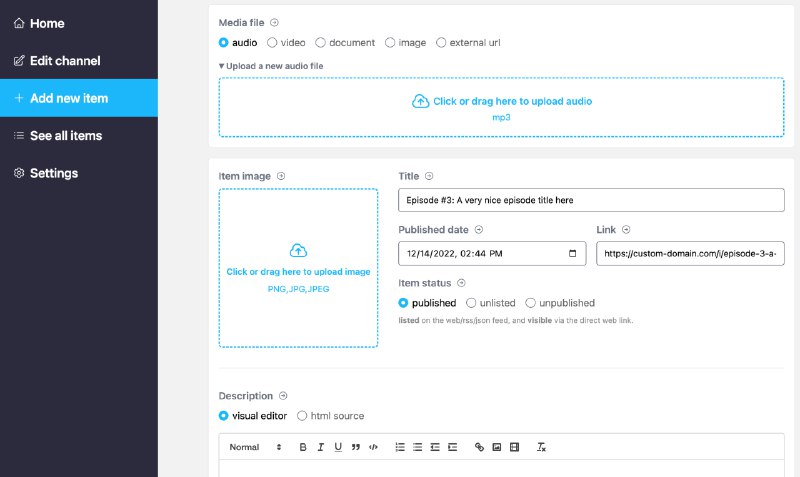Screen dimensions: 800x477
Task: Toggle italic formatting in editor
Action: (x=320, y=447)
